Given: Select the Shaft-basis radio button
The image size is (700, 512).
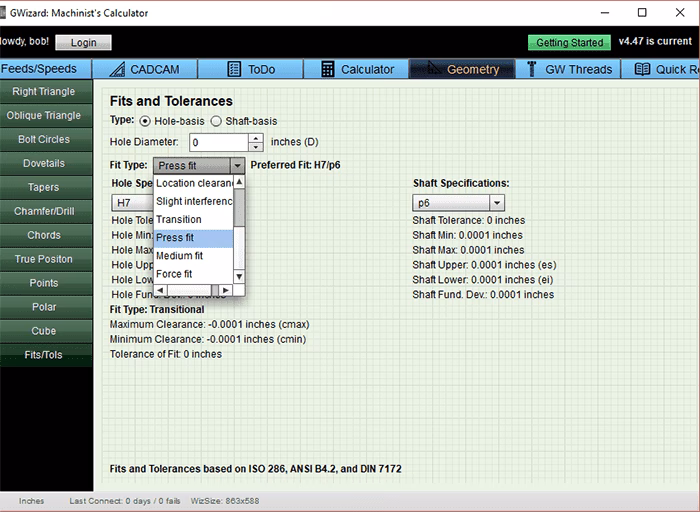Looking at the screenshot, I should click(216, 121).
